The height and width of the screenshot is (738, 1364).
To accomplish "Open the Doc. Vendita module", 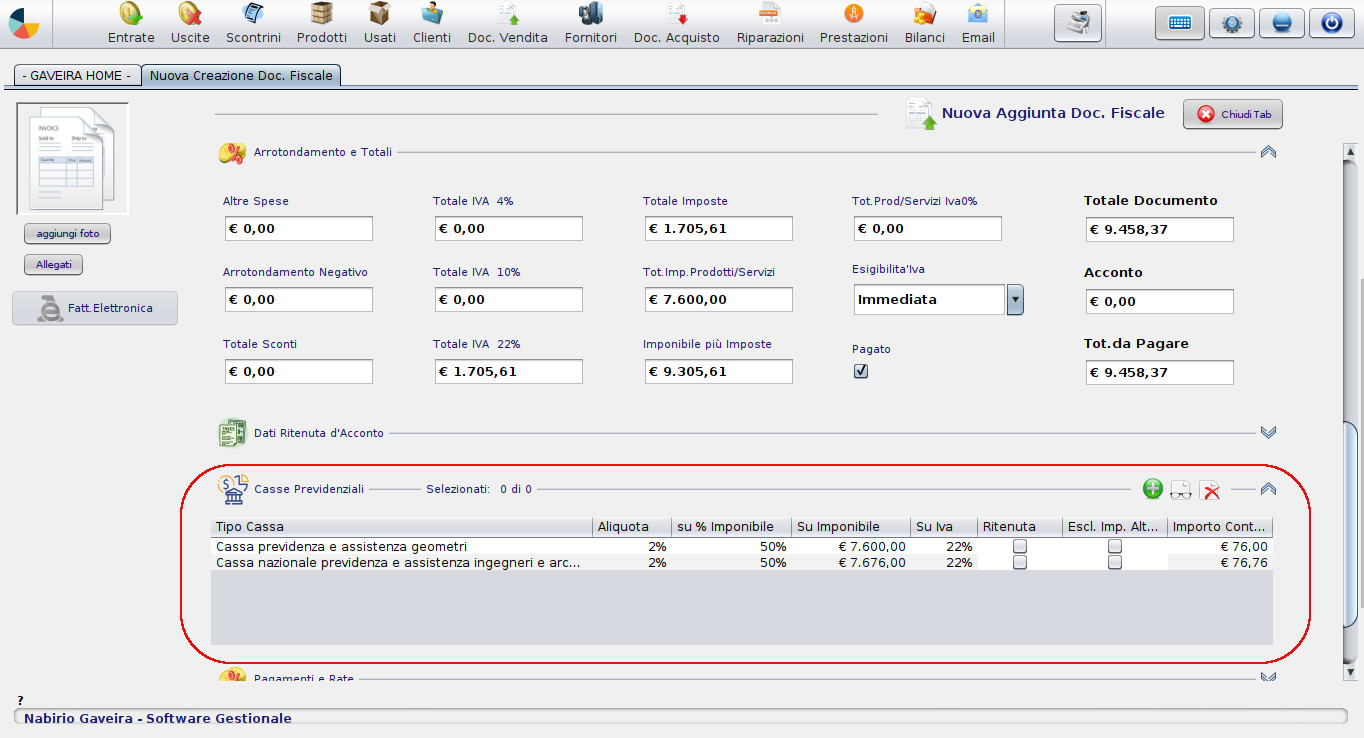I will [x=508, y=23].
